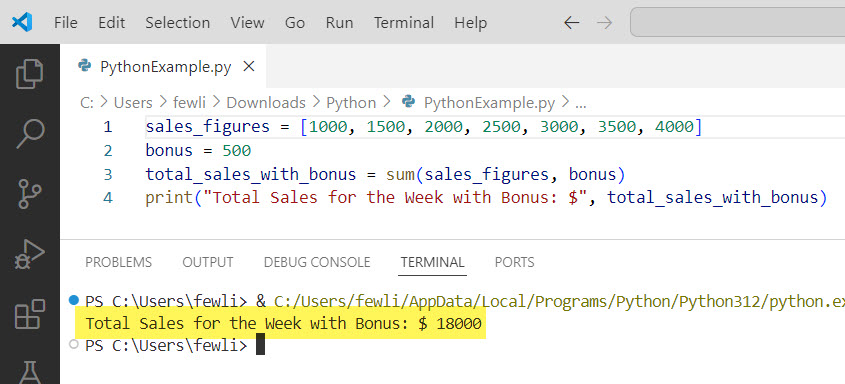This screenshot has height=384, width=845.
Task: Click the PythonExample.py breadcrumb segment
Action: (x=479, y=102)
